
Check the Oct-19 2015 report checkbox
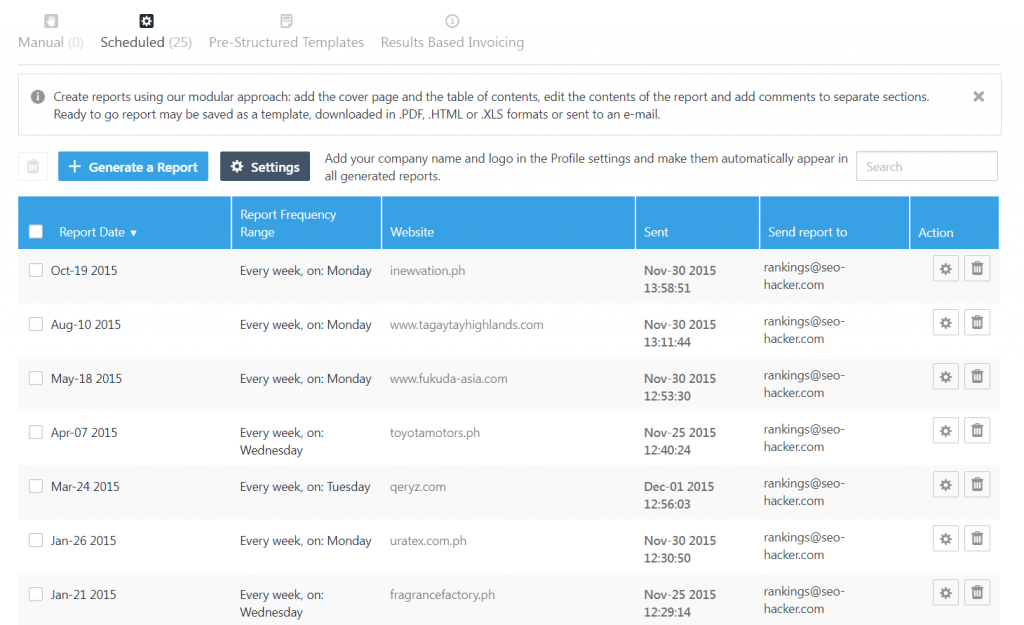tap(36, 270)
